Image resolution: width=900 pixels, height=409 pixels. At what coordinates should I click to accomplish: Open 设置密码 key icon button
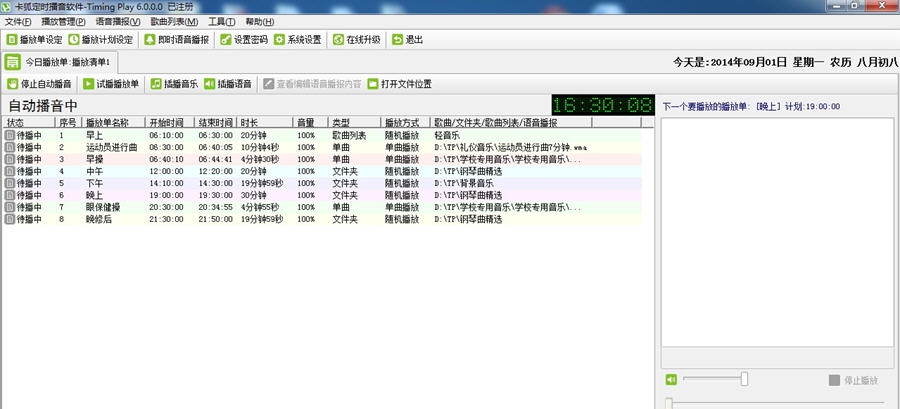click(244, 40)
